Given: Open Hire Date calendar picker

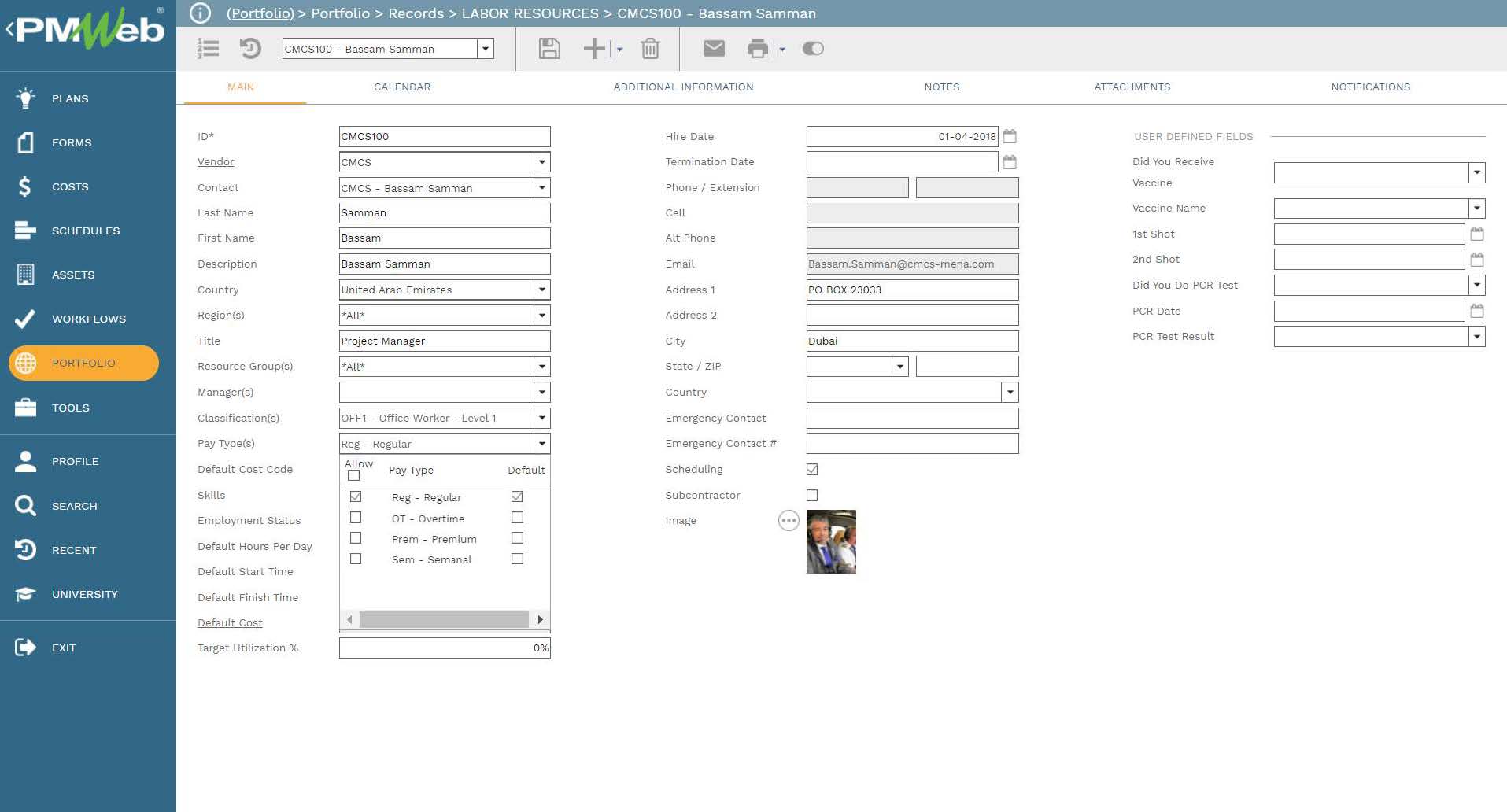Looking at the screenshot, I should [1010, 136].
